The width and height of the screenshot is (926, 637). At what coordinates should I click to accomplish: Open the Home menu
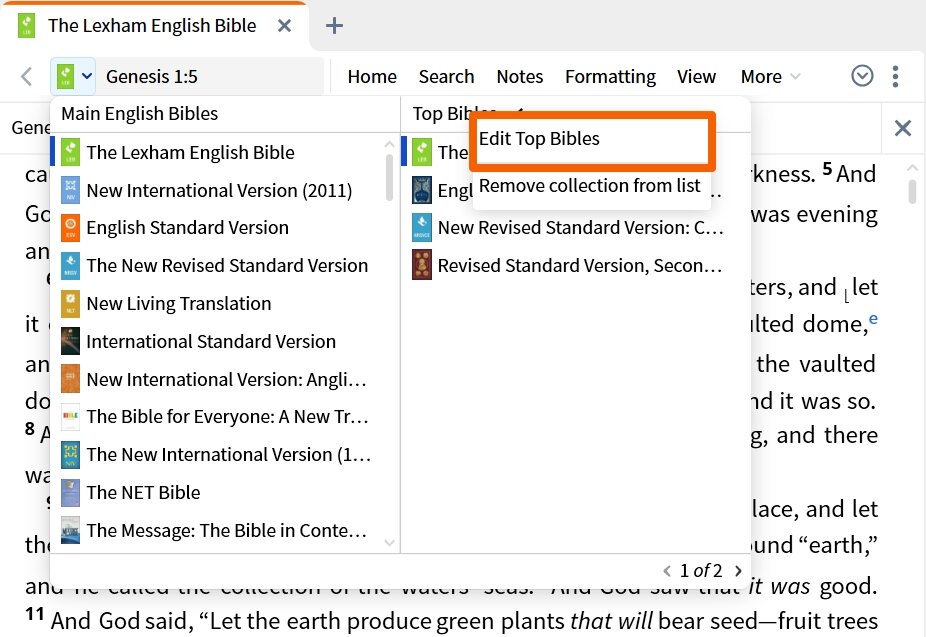coord(372,77)
